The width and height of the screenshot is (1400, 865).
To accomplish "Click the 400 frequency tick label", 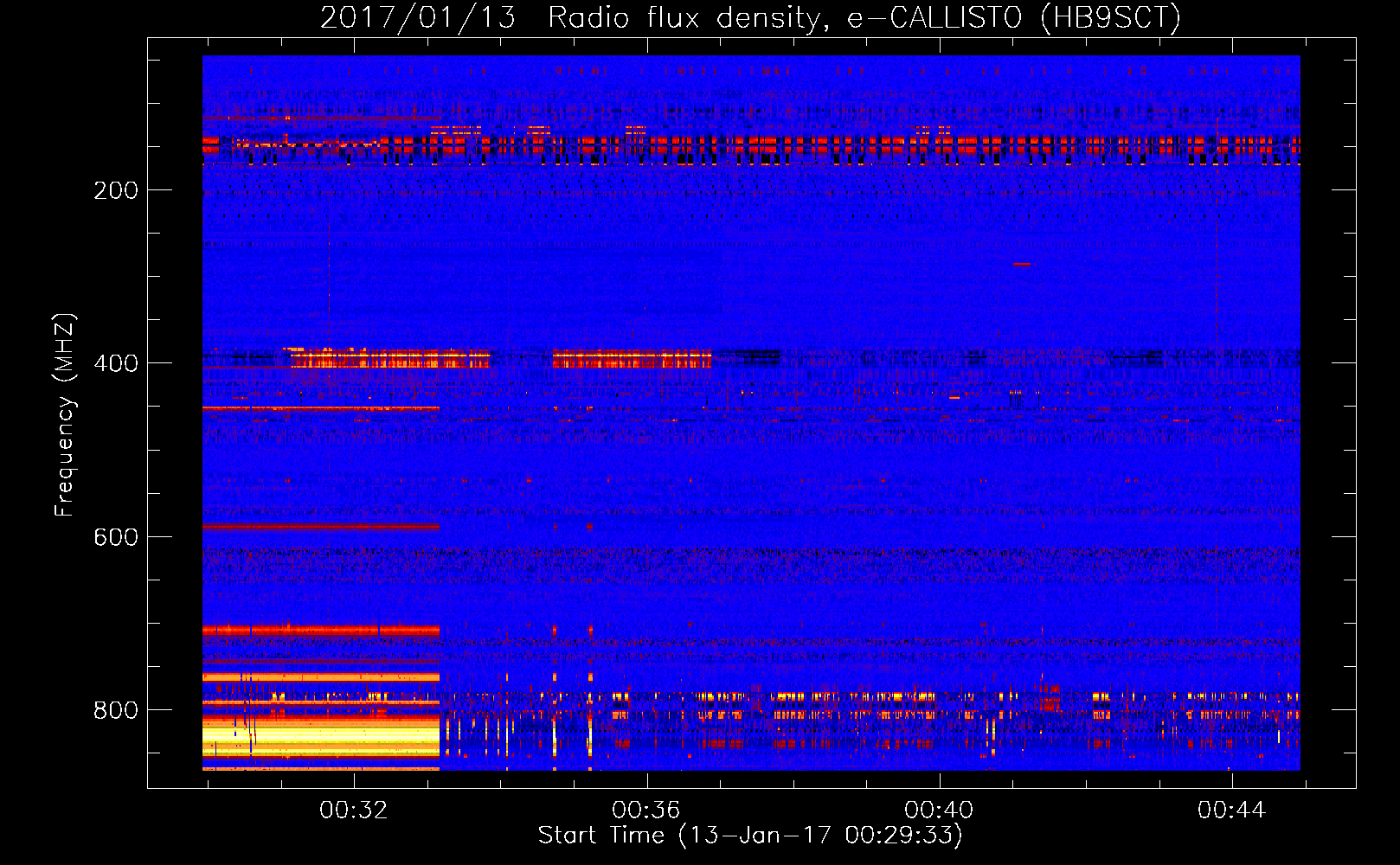I will pyautogui.click(x=116, y=363).
